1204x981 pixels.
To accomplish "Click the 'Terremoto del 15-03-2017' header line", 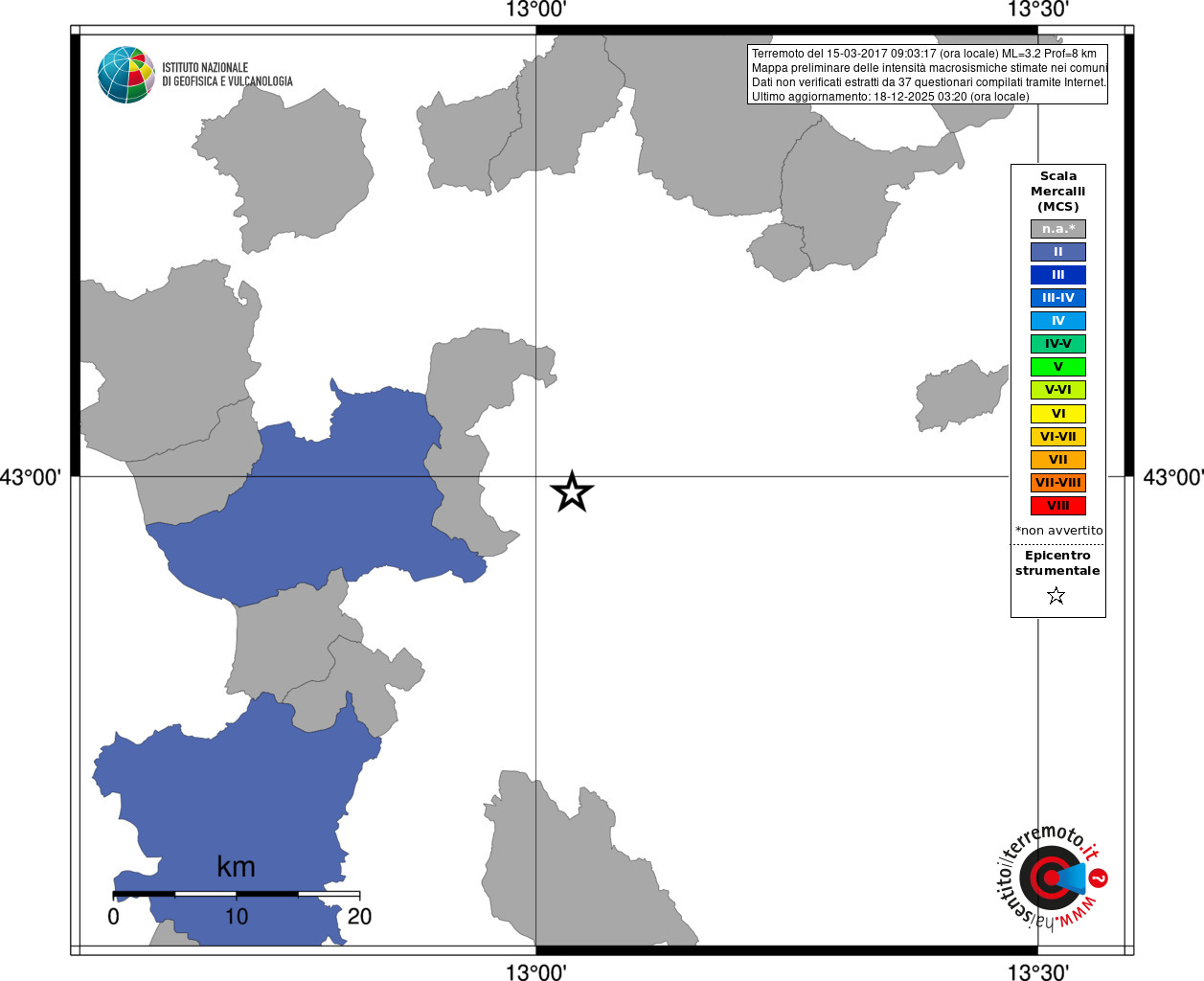I will [x=923, y=54].
